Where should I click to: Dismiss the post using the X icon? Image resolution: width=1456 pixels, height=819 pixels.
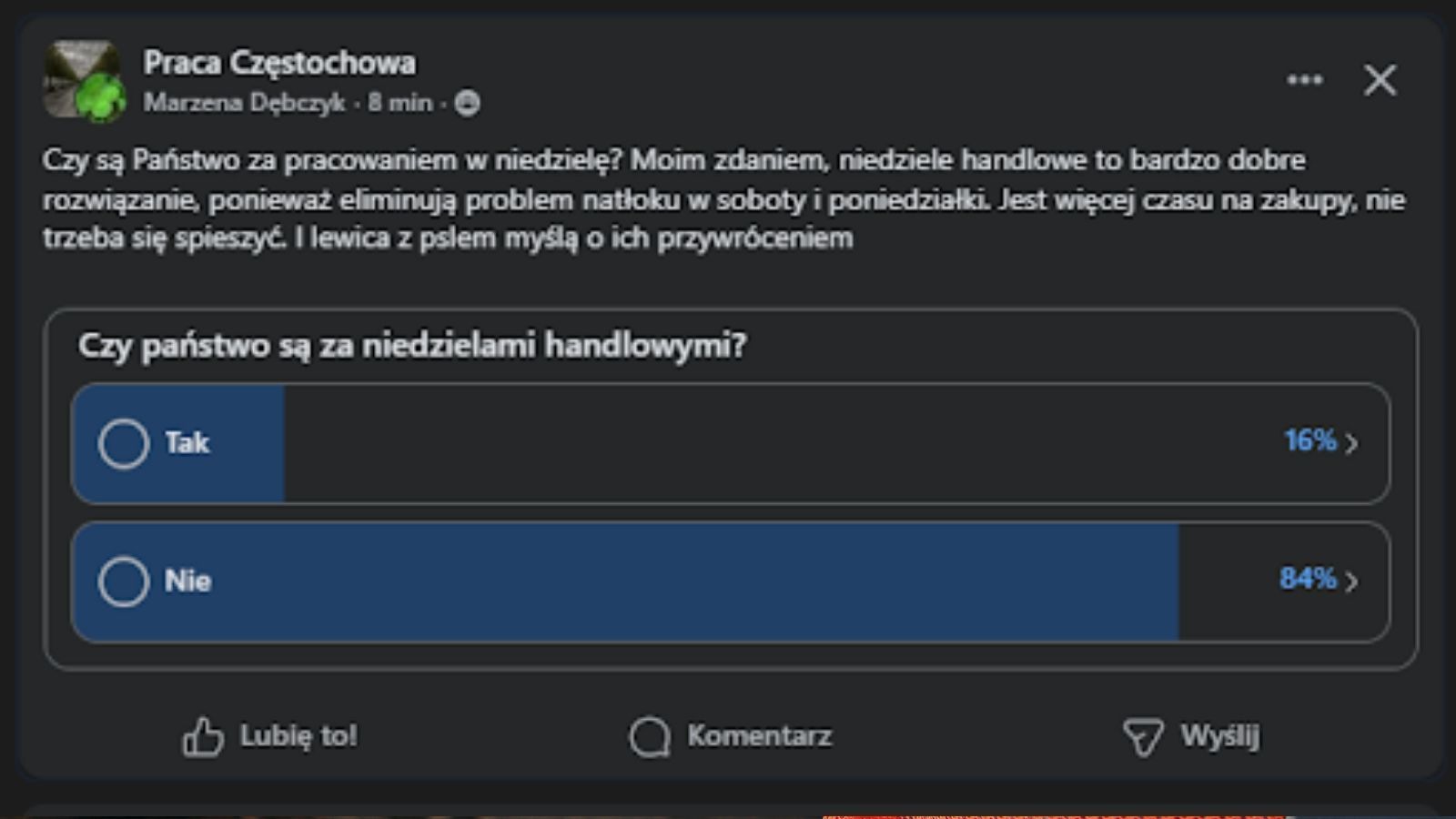[x=1380, y=81]
